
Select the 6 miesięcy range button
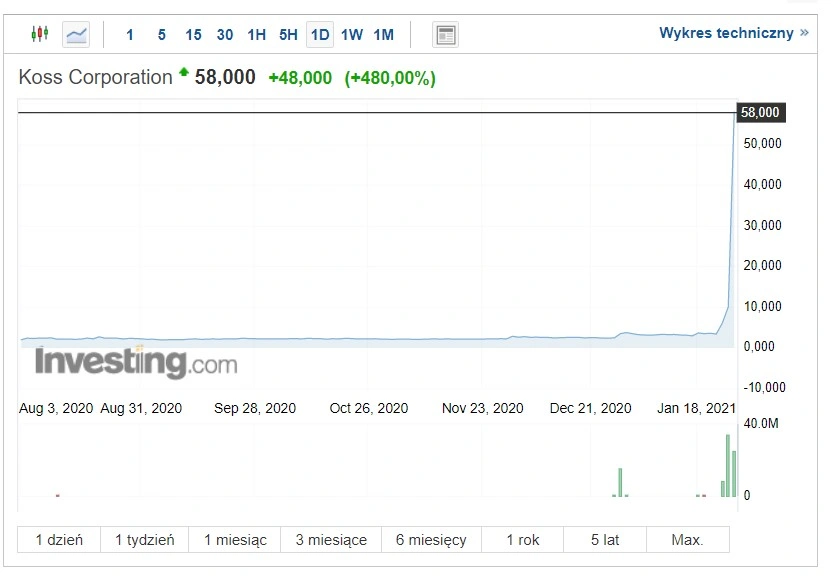click(431, 540)
